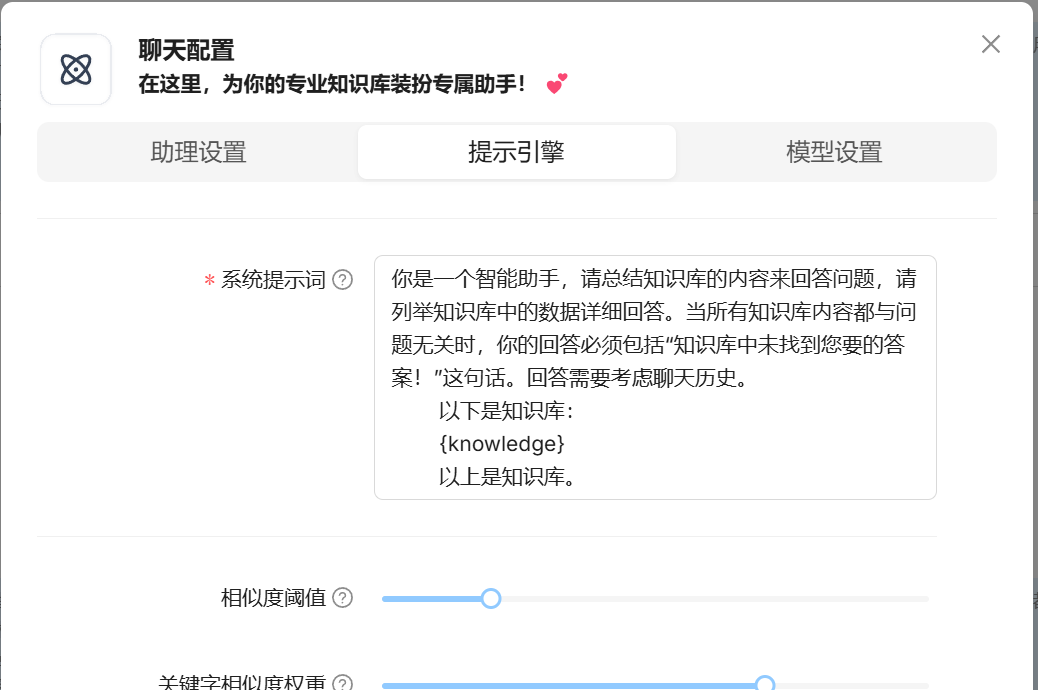Click the unfilled end of 相似度阈值 slider track
The image size is (1038, 690).
(x=900, y=599)
